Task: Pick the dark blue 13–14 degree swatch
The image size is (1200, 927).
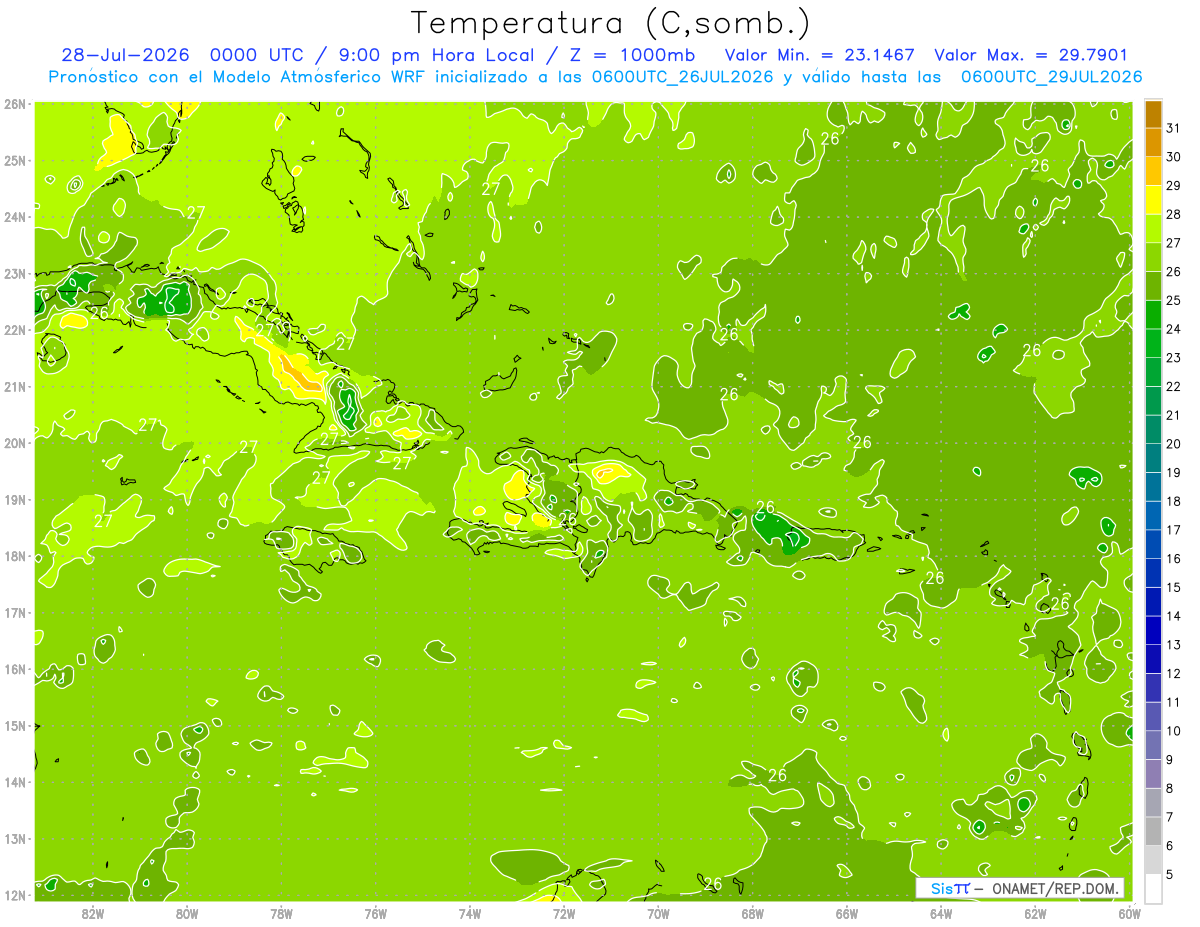Action: 1153,630
